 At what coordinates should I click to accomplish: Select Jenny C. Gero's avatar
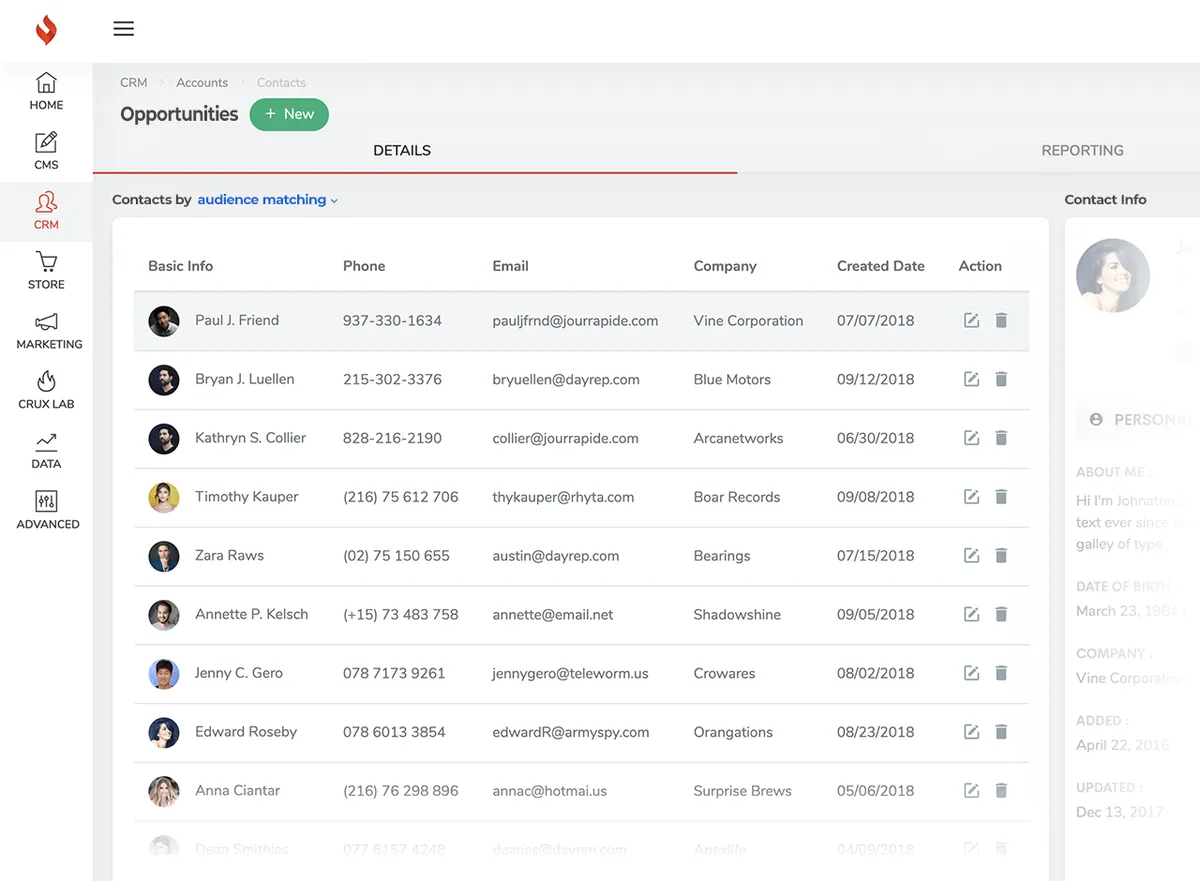click(x=164, y=673)
